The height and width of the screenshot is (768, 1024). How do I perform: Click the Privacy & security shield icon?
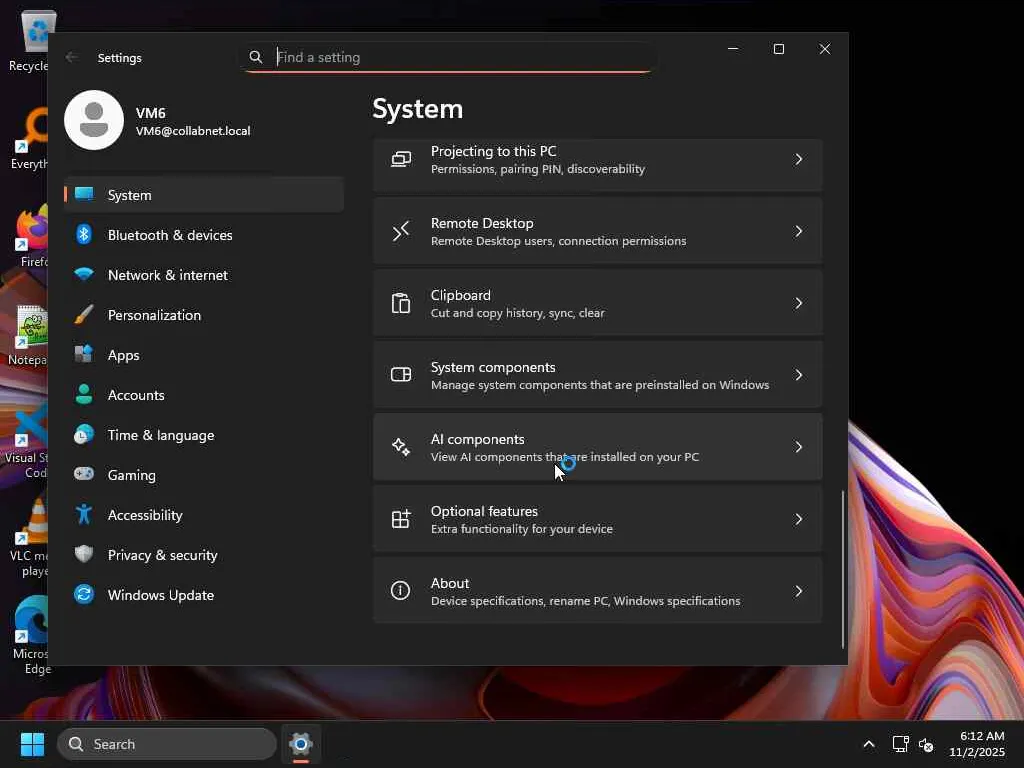pyautogui.click(x=84, y=554)
